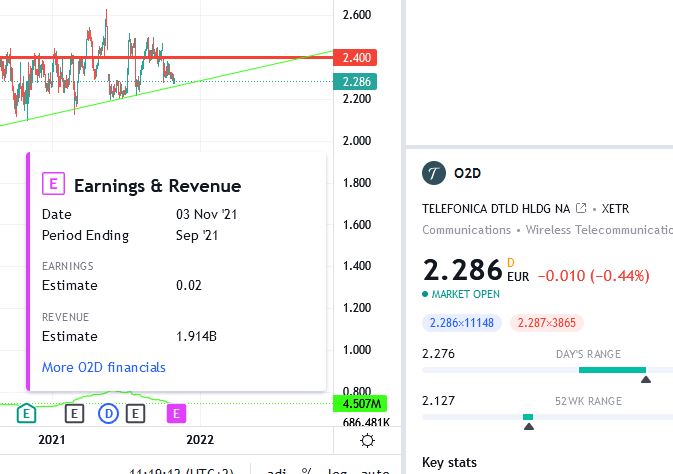The width and height of the screenshot is (673, 474).
Task: Click the red horizontal line at 2.400
Action: click(167, 57)
